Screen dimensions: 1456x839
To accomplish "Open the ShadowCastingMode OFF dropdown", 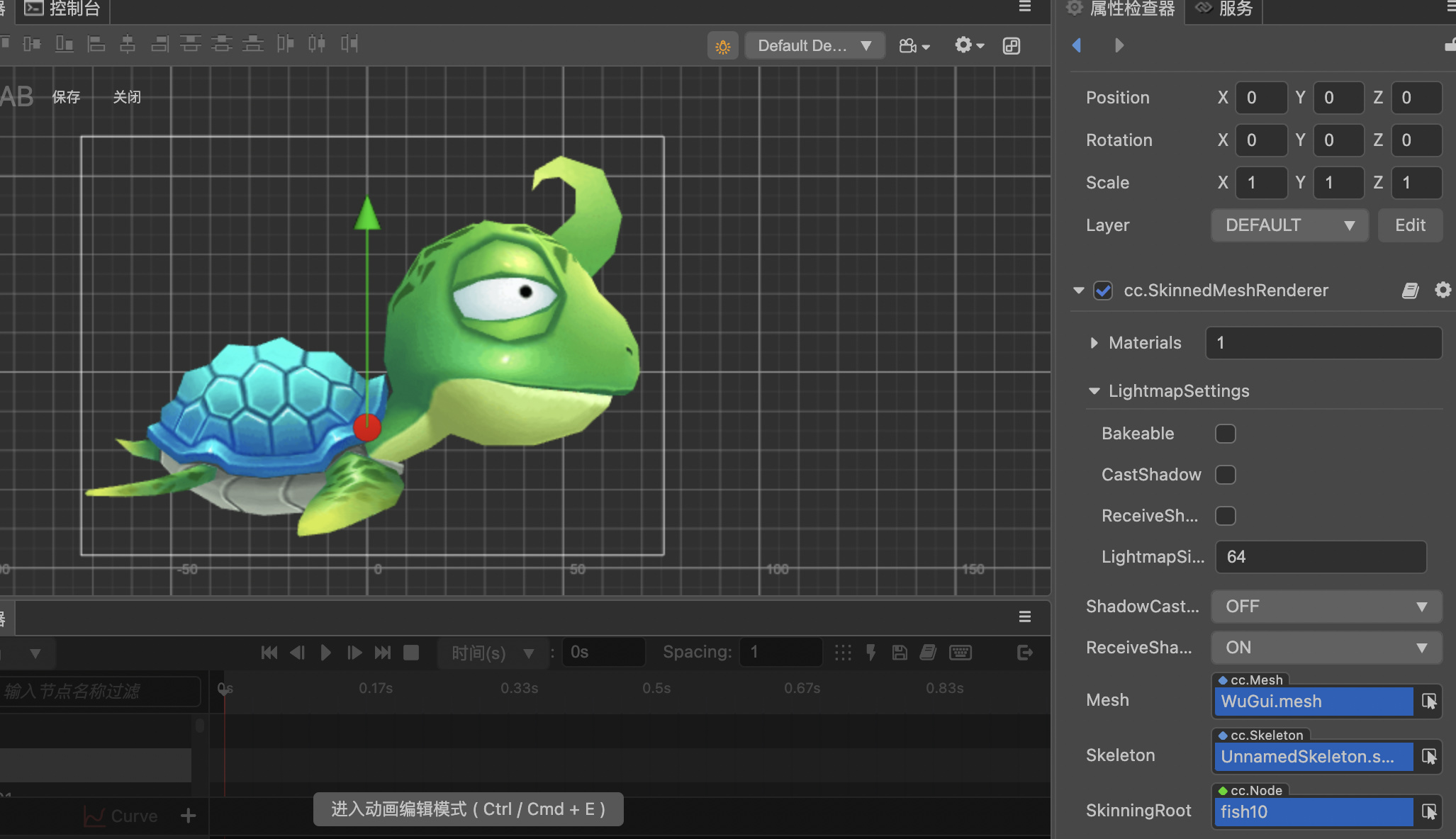I will click(x=1326, y=607).
